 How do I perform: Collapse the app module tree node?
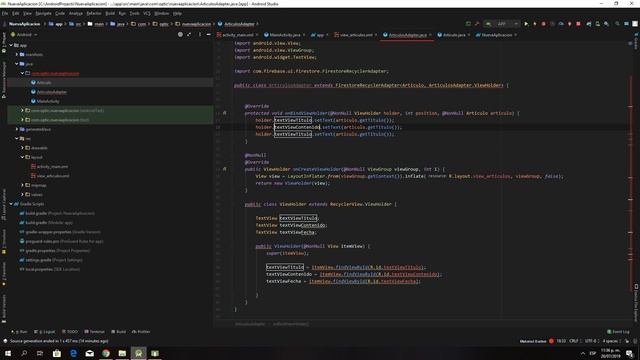coord(11,45)
